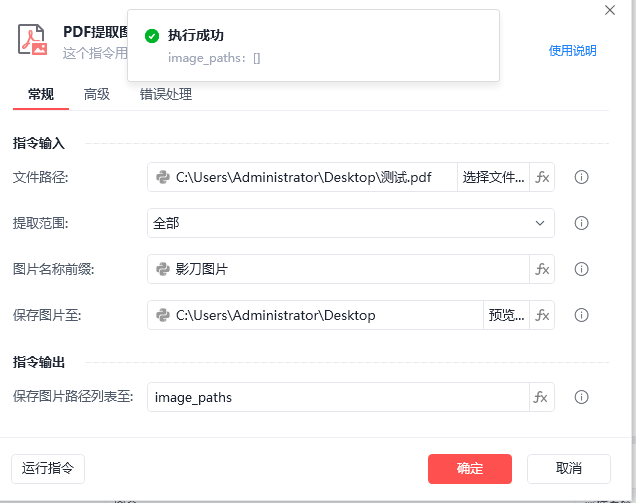Show info tooltip for save images folder
The image size is (636, 503).
(x=581, y=315)
